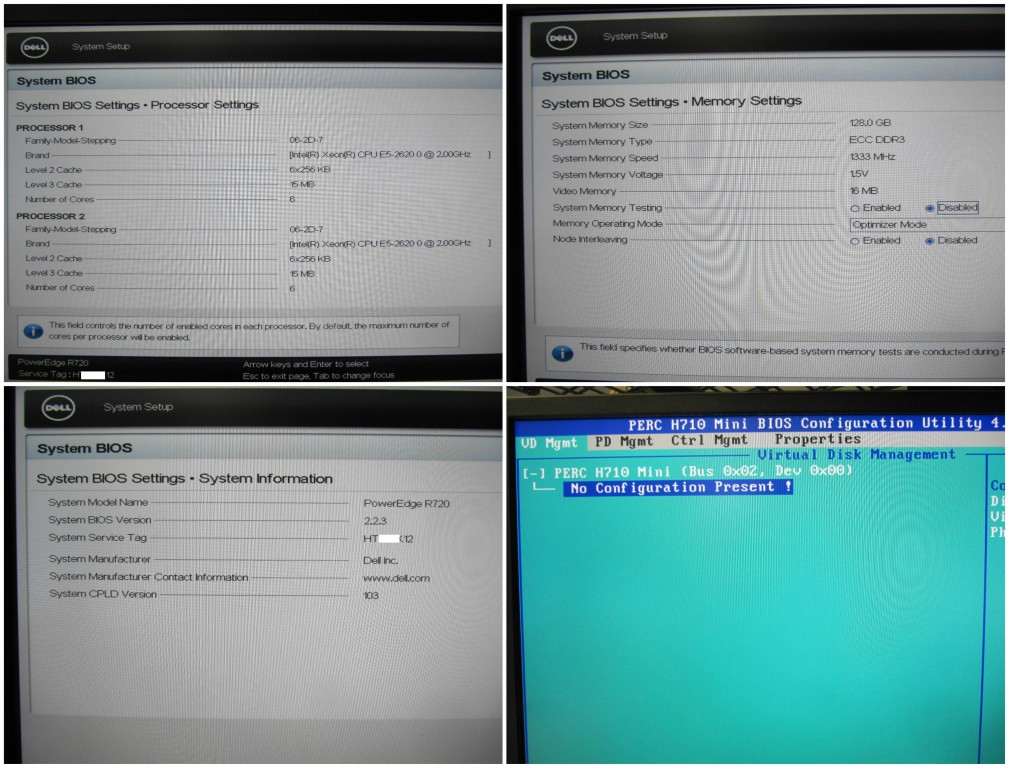
Task: Select the '1333 MHz' memory speed value
Action: 872,156
